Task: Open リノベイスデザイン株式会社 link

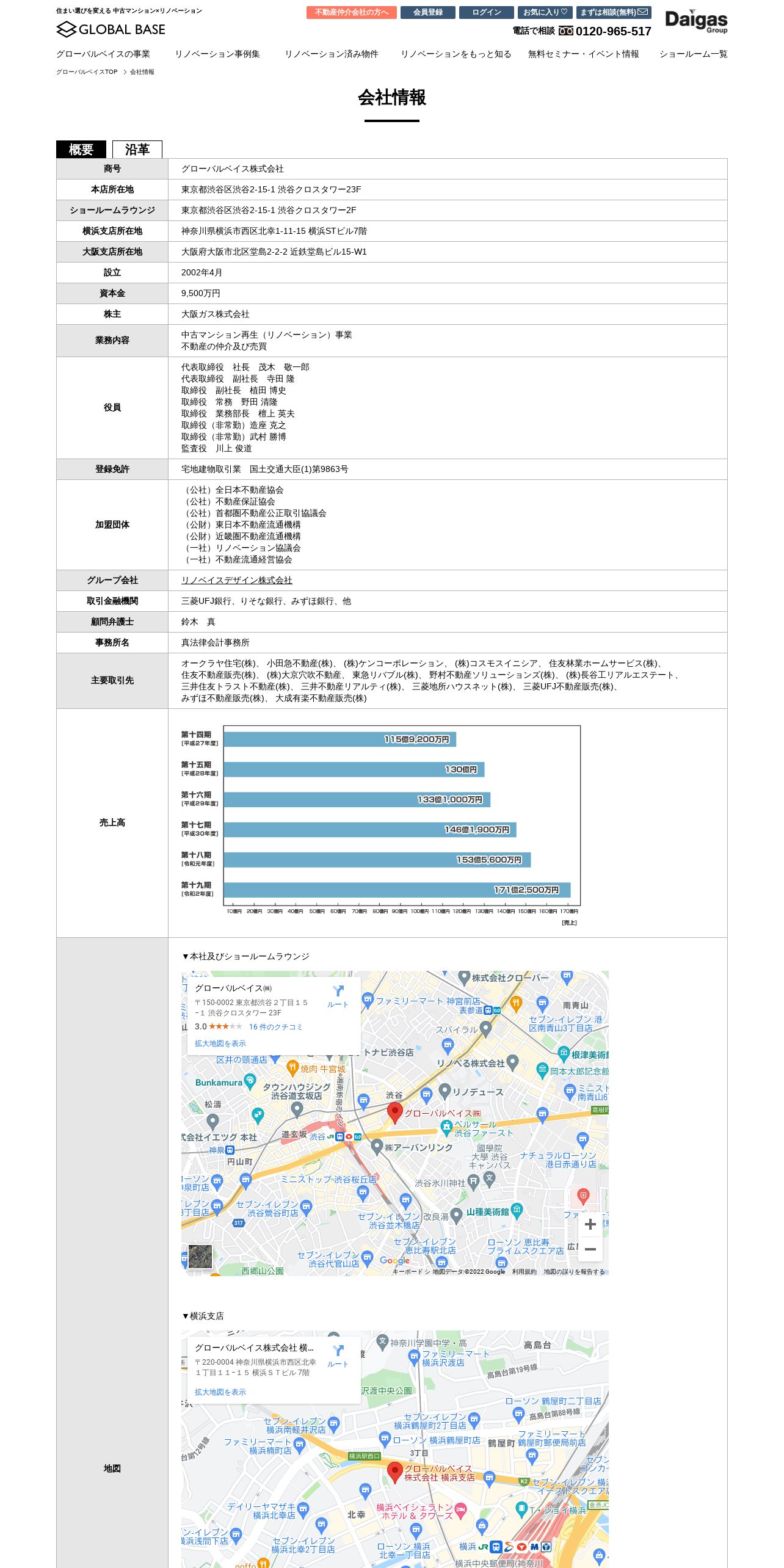Action: 237,580
